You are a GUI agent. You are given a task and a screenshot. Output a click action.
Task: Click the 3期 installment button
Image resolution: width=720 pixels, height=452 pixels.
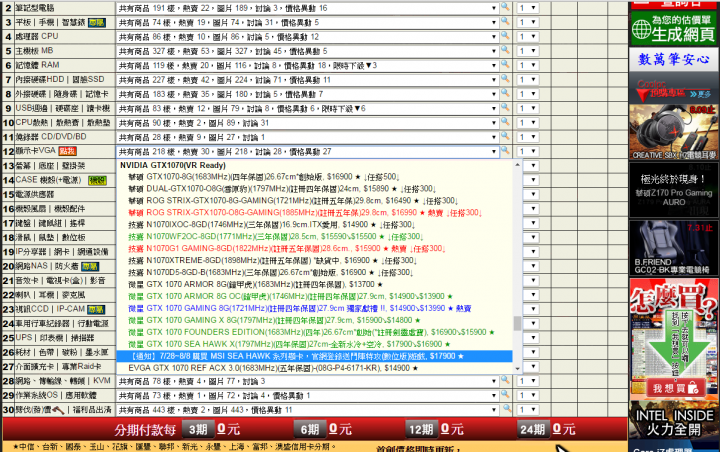tap(198, 429)
